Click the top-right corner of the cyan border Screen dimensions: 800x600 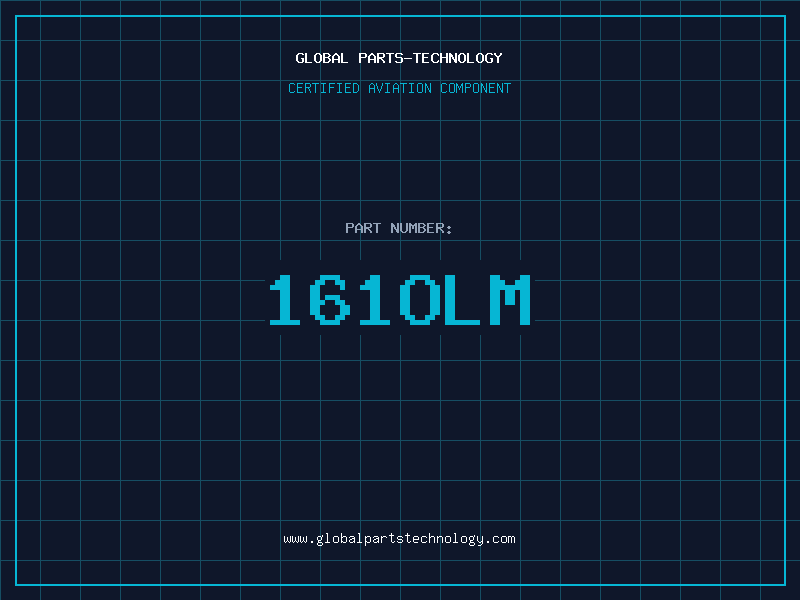point(784,16)
